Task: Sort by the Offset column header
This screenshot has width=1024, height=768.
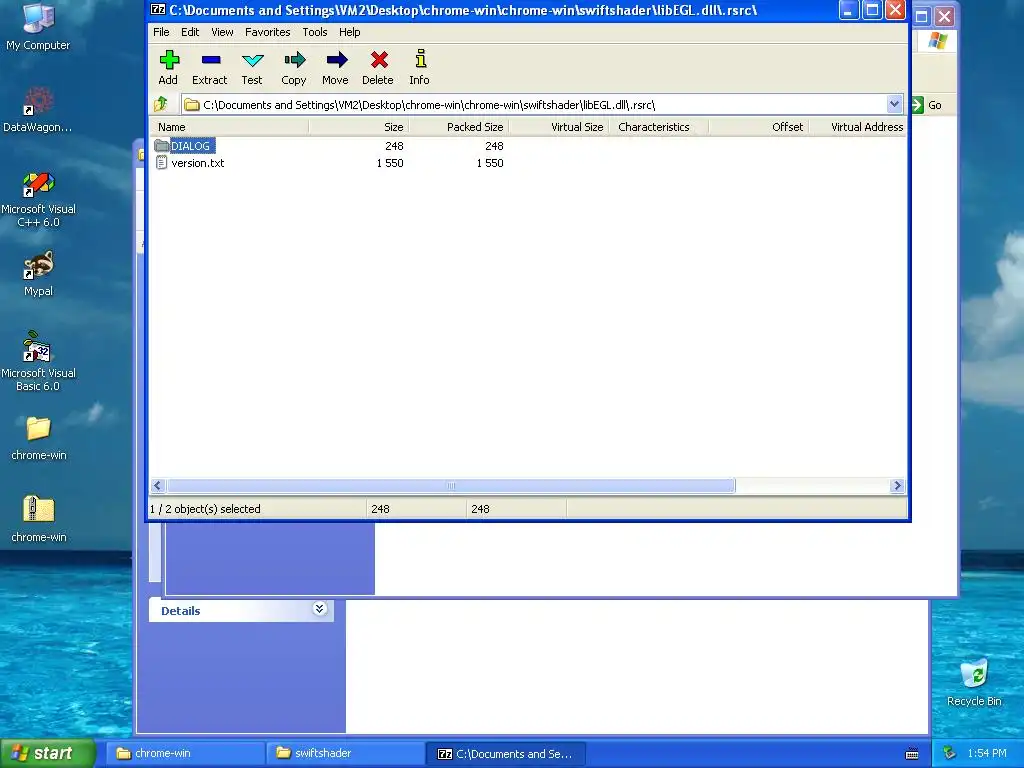Action: [x=759, y=127]
